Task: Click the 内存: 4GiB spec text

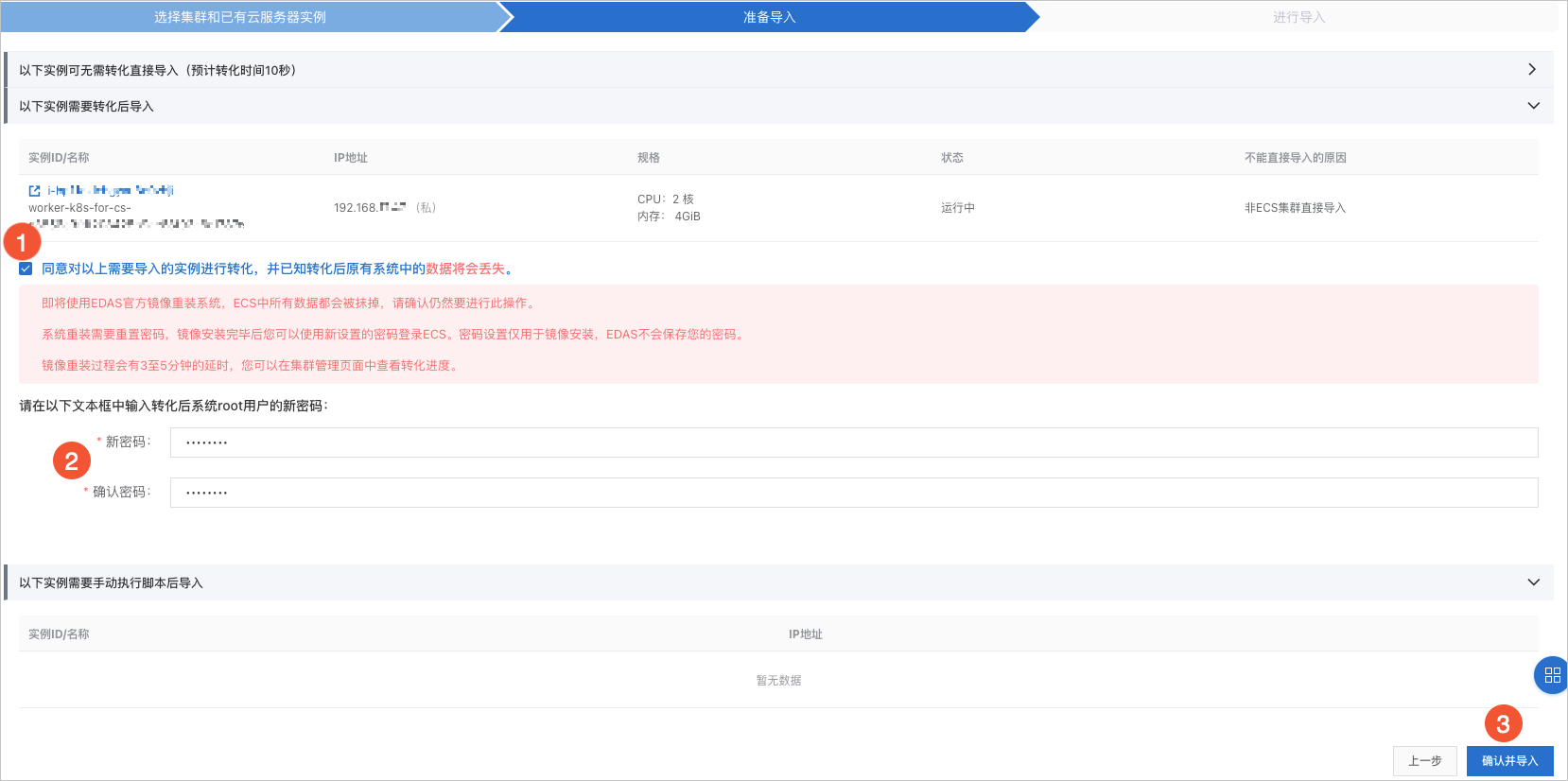Action: click(669, 217)
